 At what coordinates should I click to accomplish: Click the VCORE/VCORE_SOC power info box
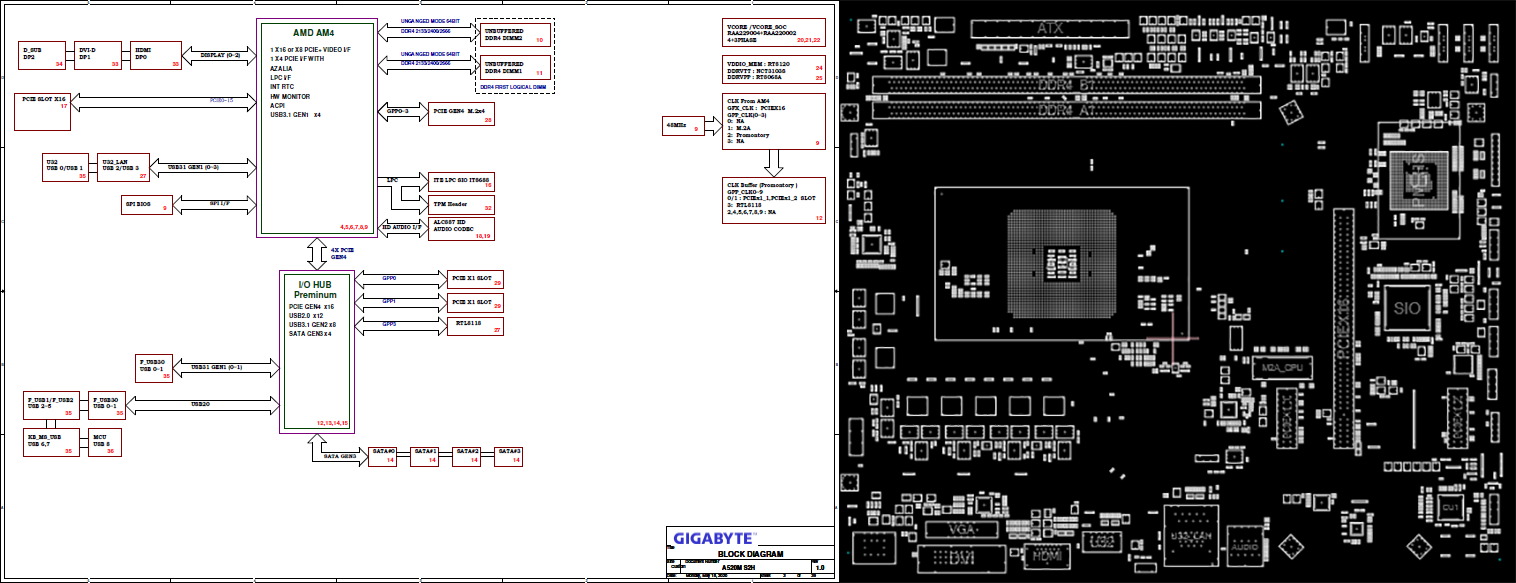pyautogui.click(x=774, y=33)
